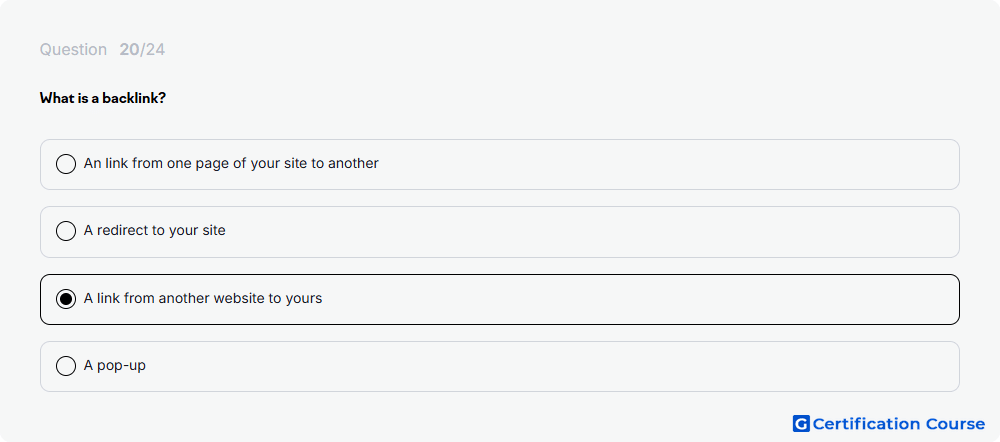
Task: Click the gray "Question" label
Action: coord(73,50)
